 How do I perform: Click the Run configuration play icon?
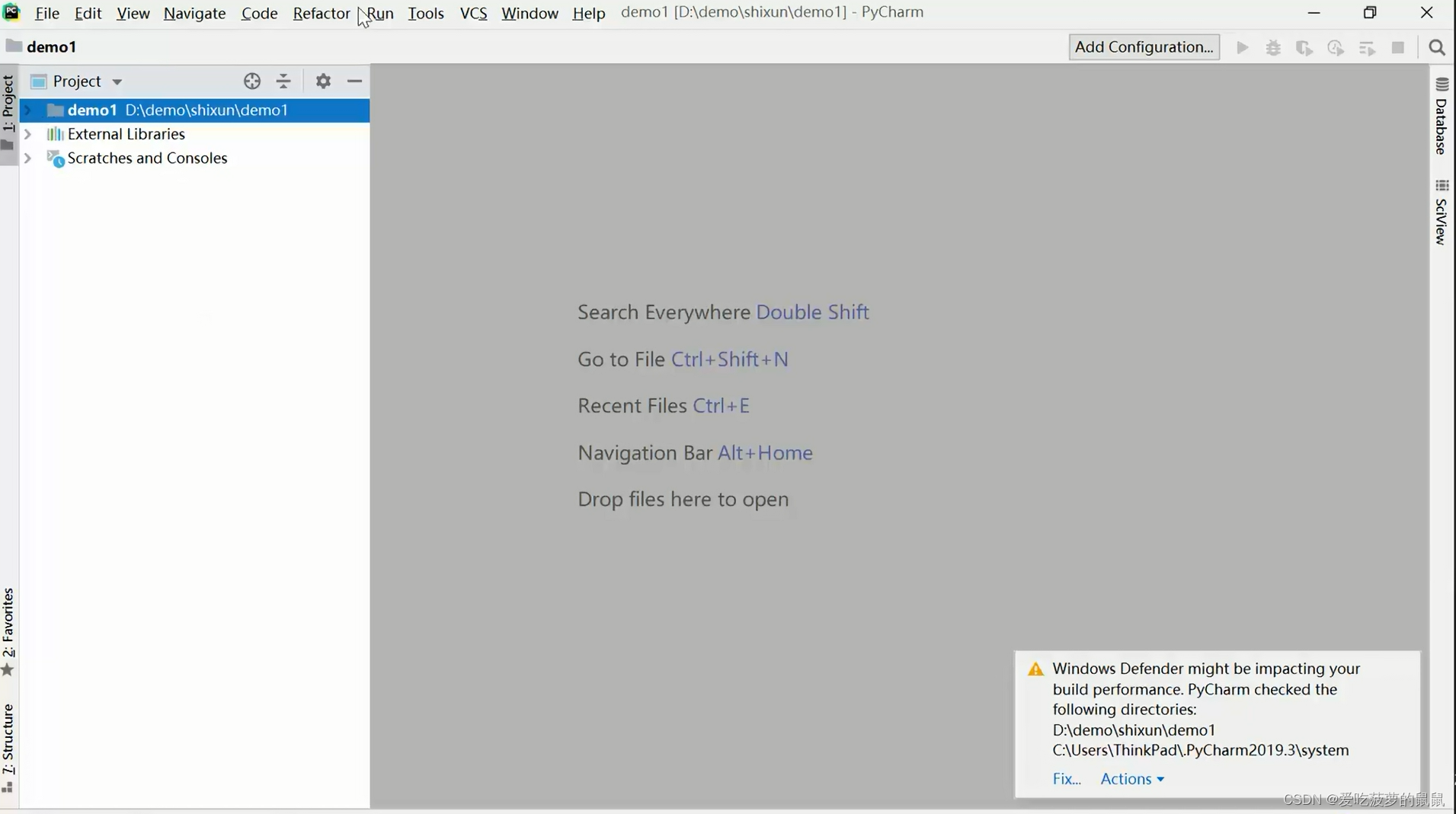click(1242, 47)
